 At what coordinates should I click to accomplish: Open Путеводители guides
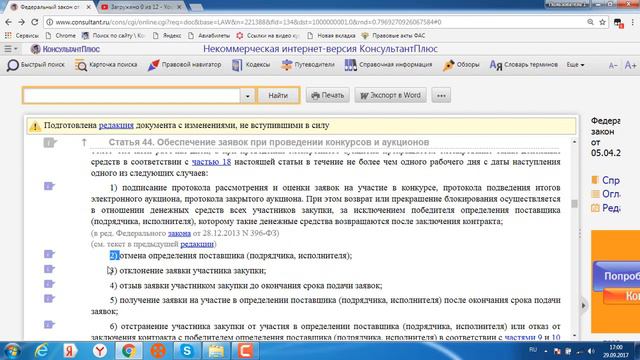pos(307,65)
